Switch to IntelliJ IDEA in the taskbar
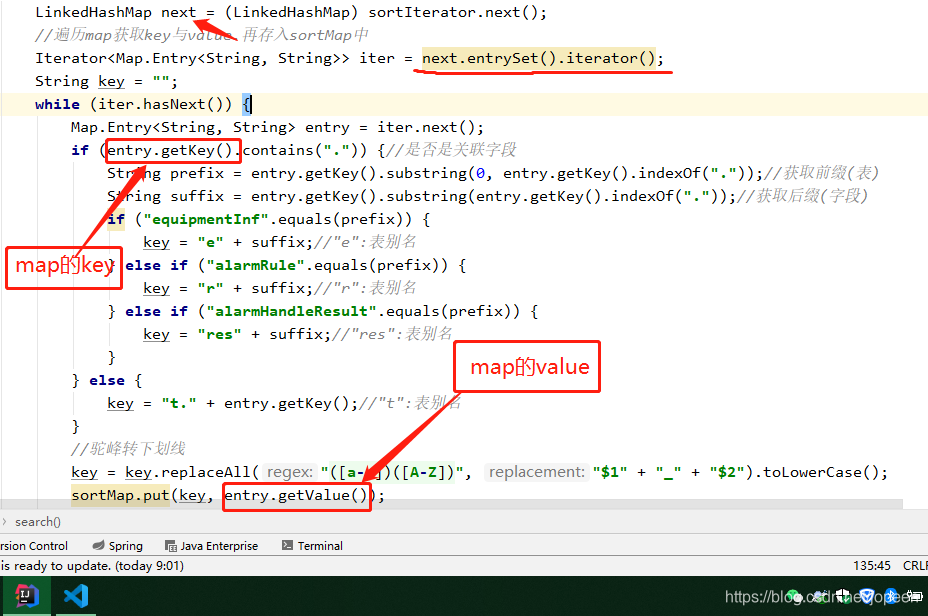The width and height of the screenshot is (928, 616). (x=26, y=596)
